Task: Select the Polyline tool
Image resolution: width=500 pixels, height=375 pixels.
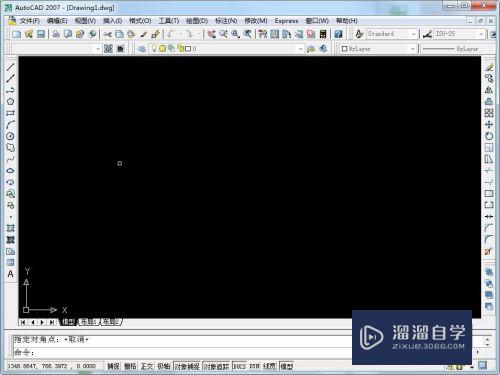Action: (x=10, y=90)
